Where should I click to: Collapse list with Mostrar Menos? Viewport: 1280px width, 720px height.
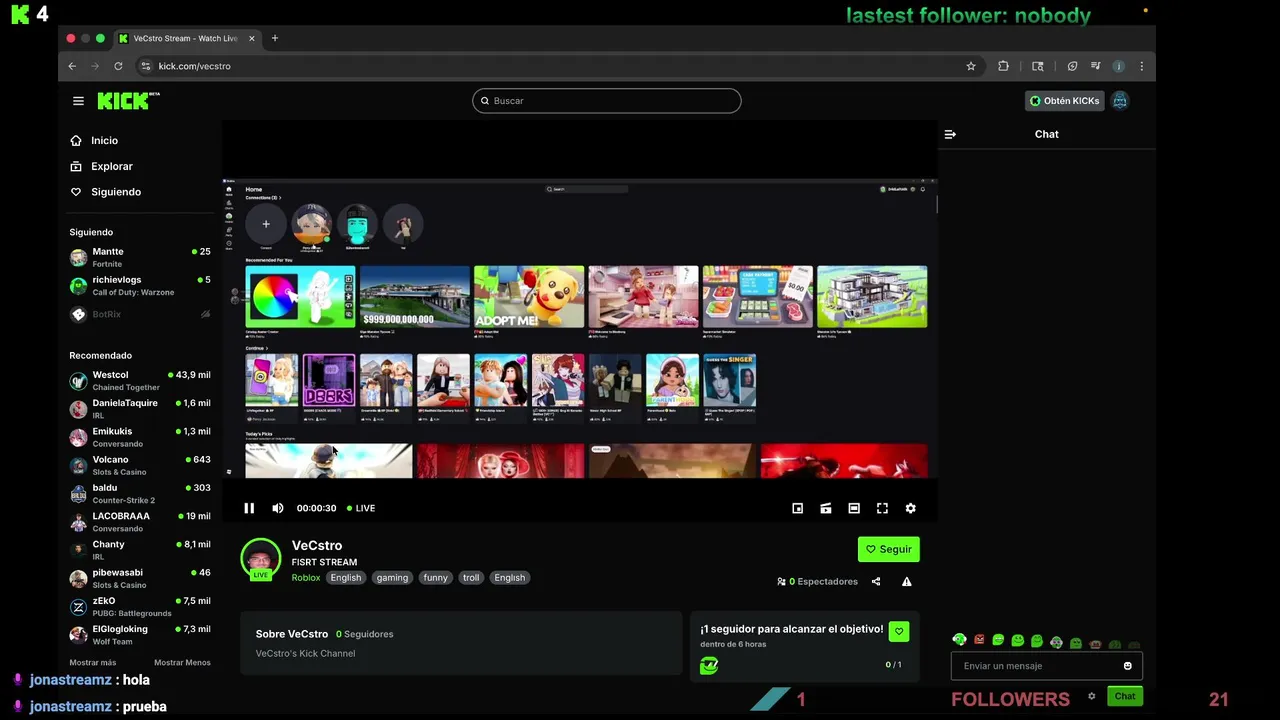point(182,663)
